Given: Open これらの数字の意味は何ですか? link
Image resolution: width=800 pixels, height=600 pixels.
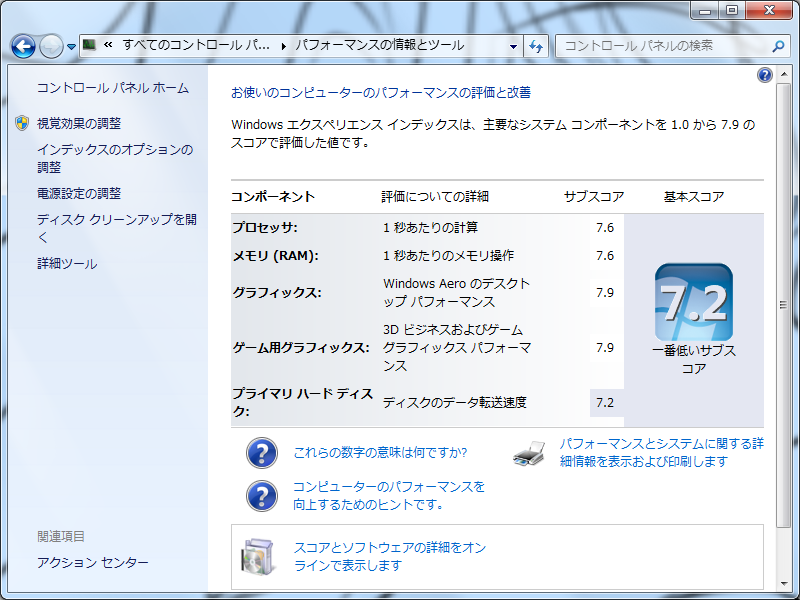Looking at the screenshot, I should pos(380,453).
